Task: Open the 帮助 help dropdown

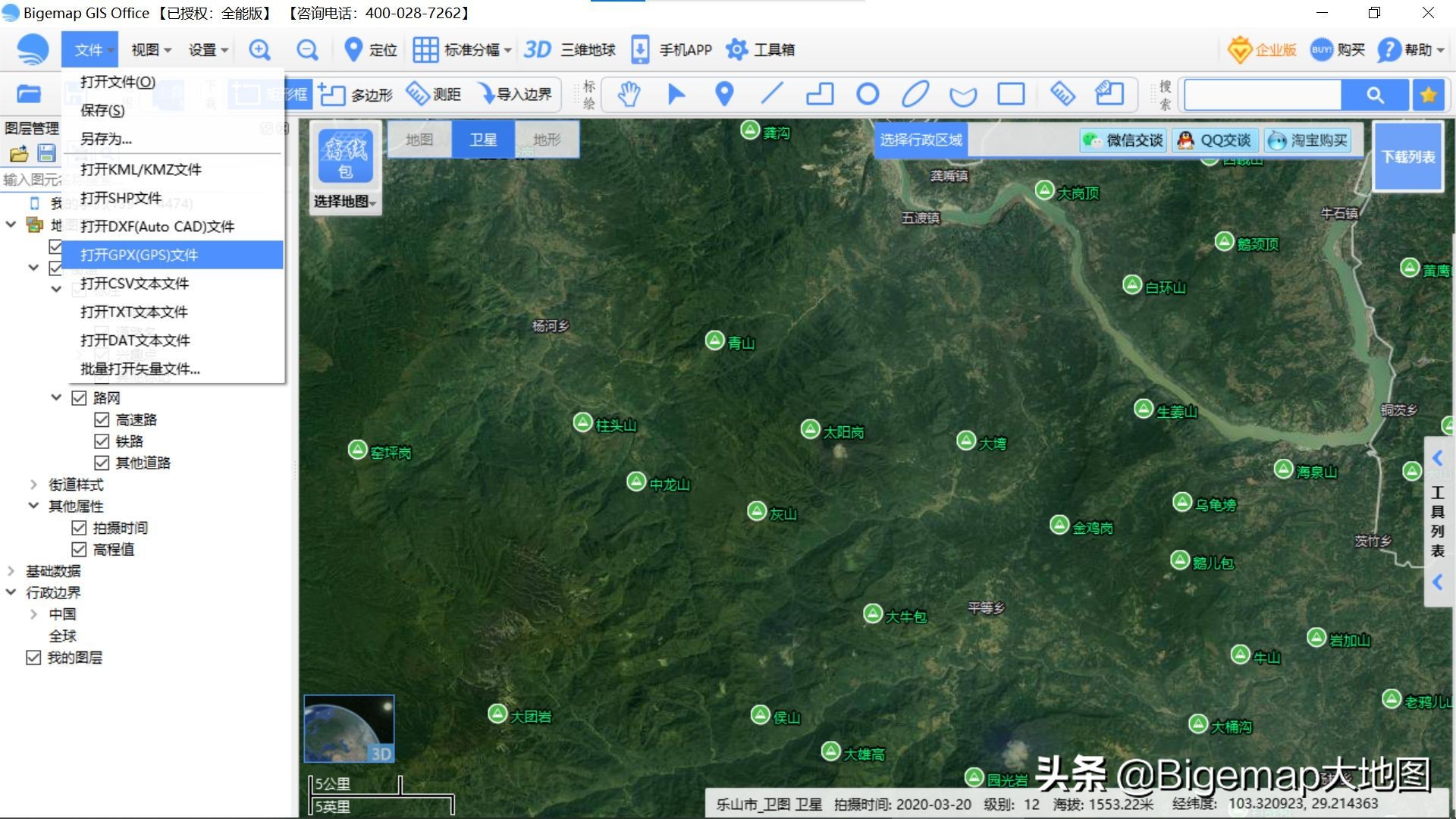Action: coord(1411,50)
